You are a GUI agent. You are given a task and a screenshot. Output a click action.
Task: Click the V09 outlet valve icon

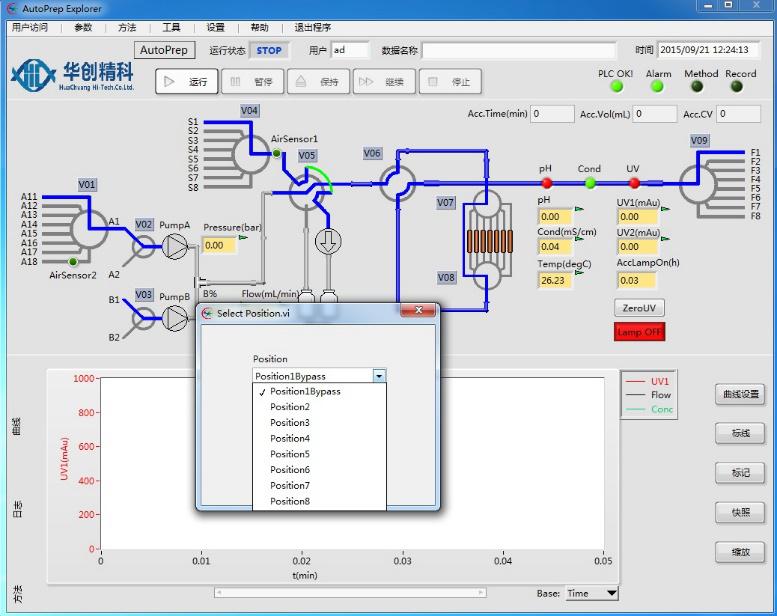(x=698, y=183)
